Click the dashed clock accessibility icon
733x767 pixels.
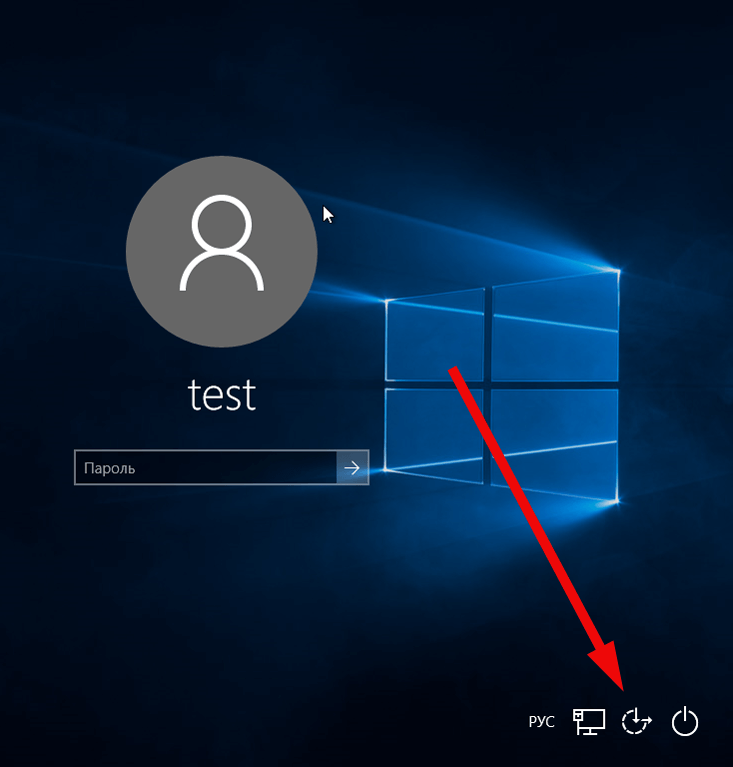pos(636,721)
